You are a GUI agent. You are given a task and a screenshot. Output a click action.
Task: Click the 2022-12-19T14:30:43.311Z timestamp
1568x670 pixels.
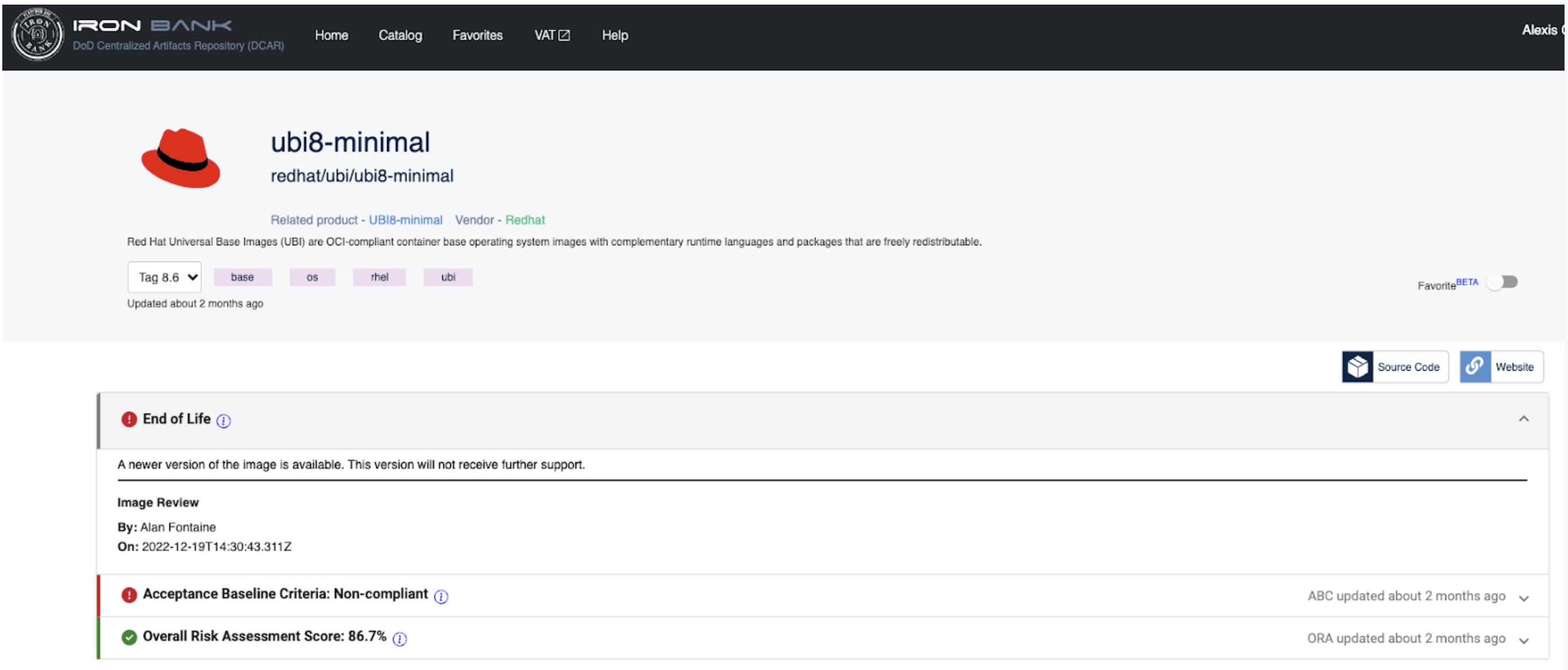click(216, 546)
